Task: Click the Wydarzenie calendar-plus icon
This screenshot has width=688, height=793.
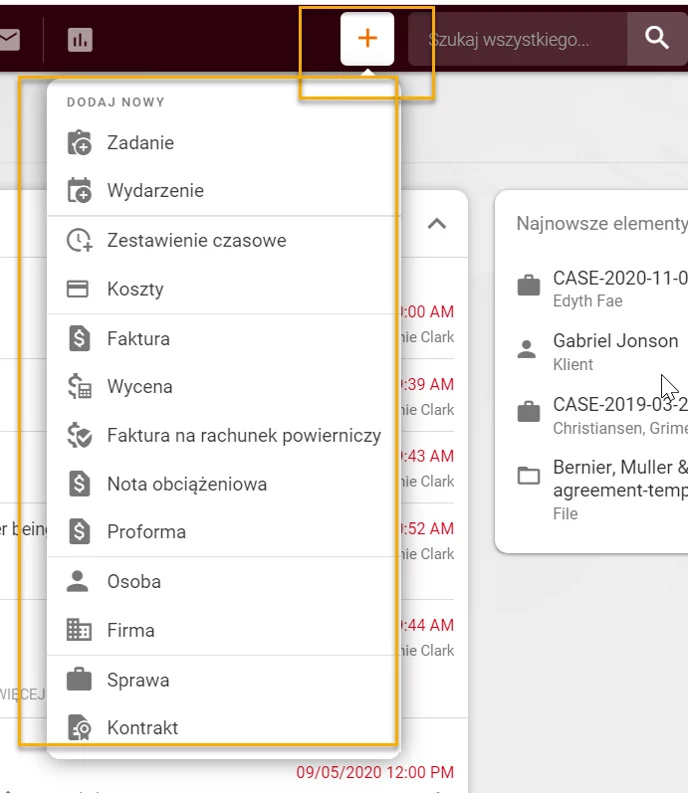Action: click(x=79, y=190)
